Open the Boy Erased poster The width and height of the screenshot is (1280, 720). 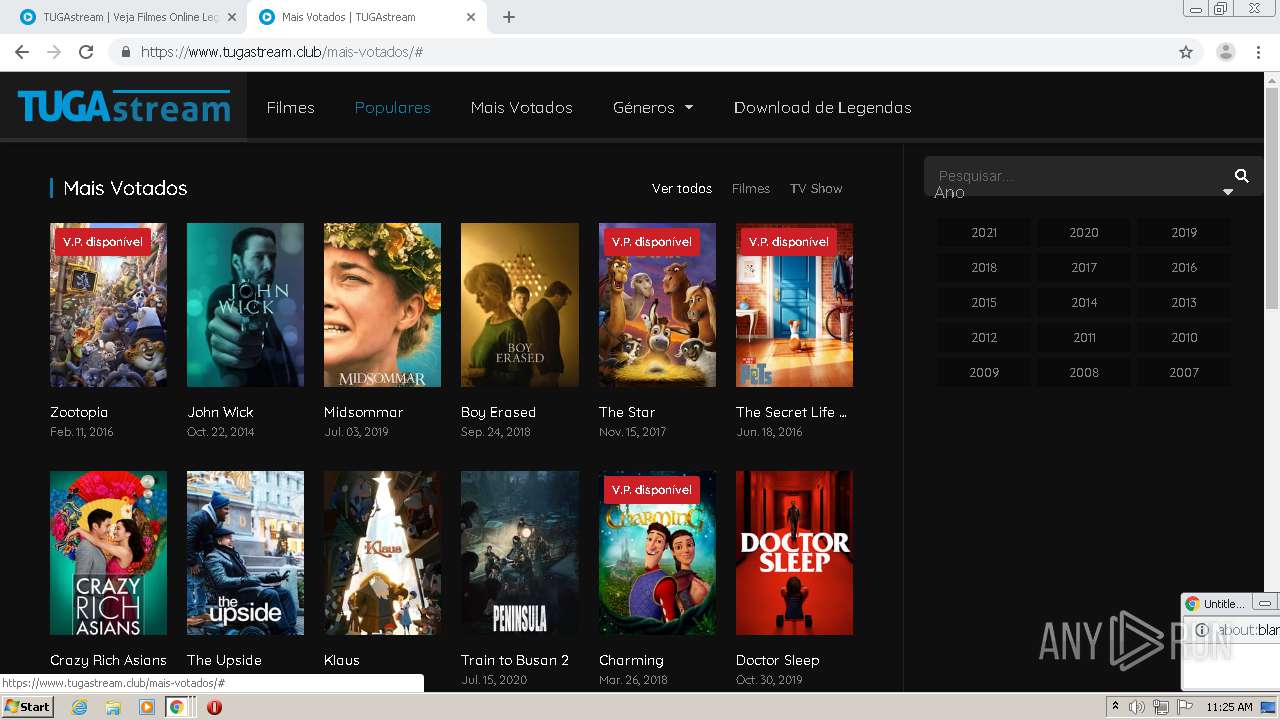(519, 305)
